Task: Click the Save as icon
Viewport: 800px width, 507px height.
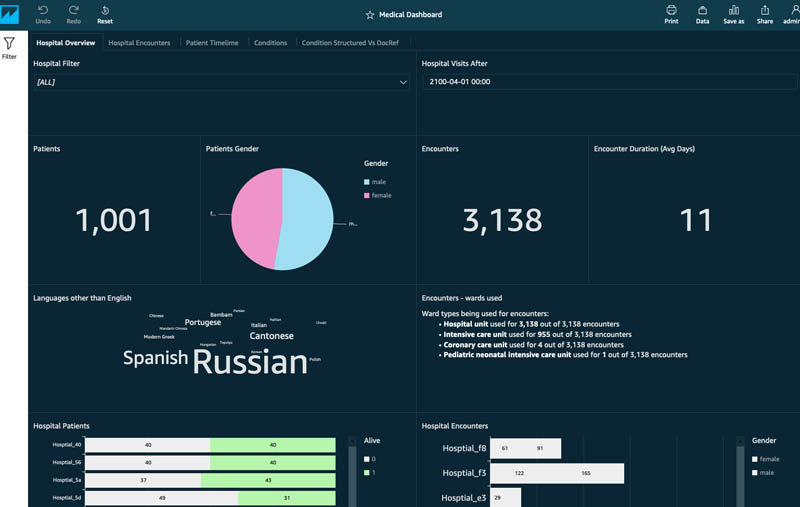Action: point(734,10)
